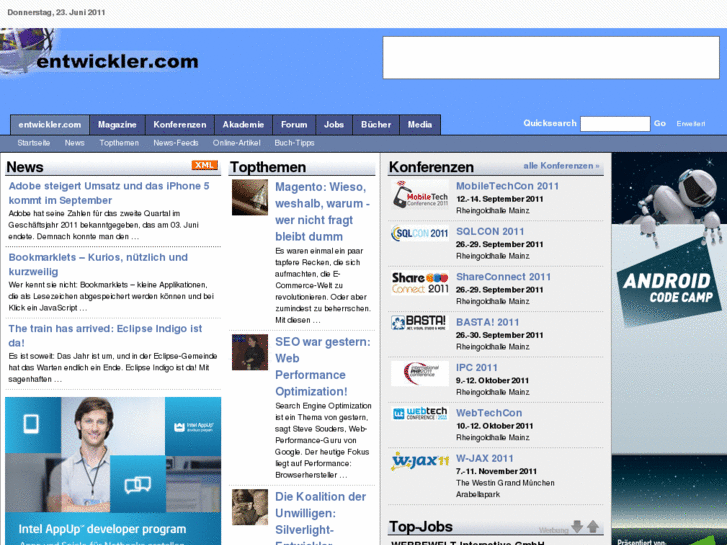
Task: Open the Eclipse Indigo news headline
Action: pos(105,336)
